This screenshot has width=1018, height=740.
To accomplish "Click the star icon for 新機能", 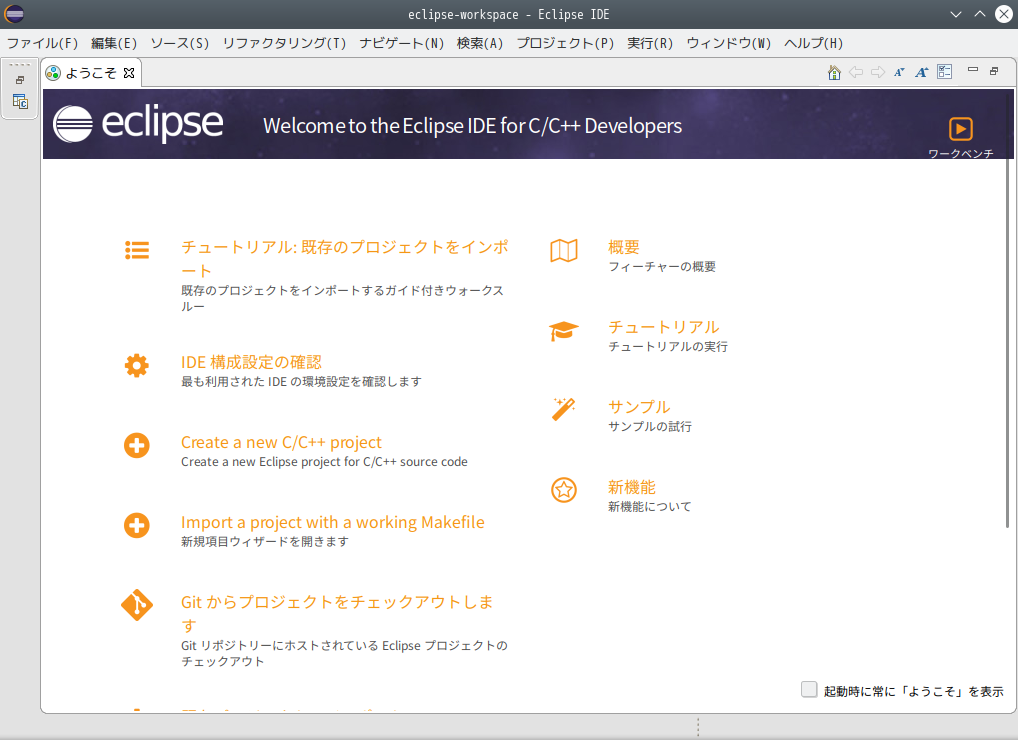I will point(564,490).
